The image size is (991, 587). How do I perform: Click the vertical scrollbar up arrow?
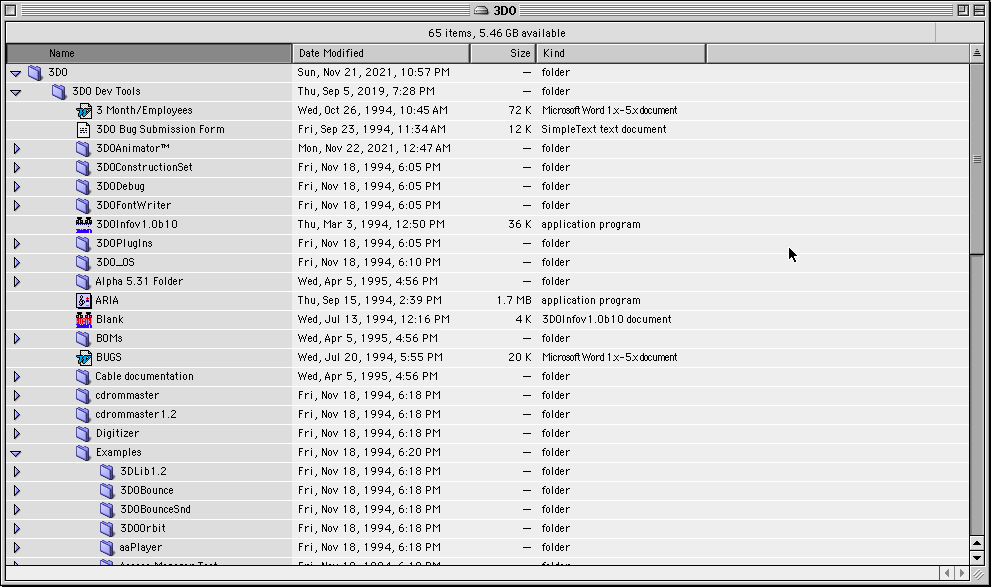point(976,543)
